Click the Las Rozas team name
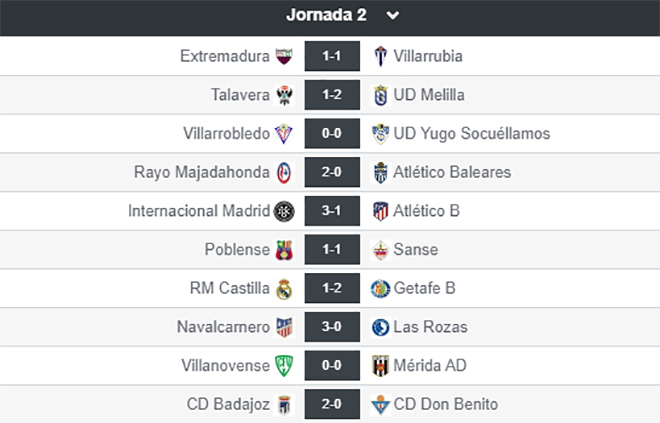Screen dimensions: 660x423 [x=430, y=327]
